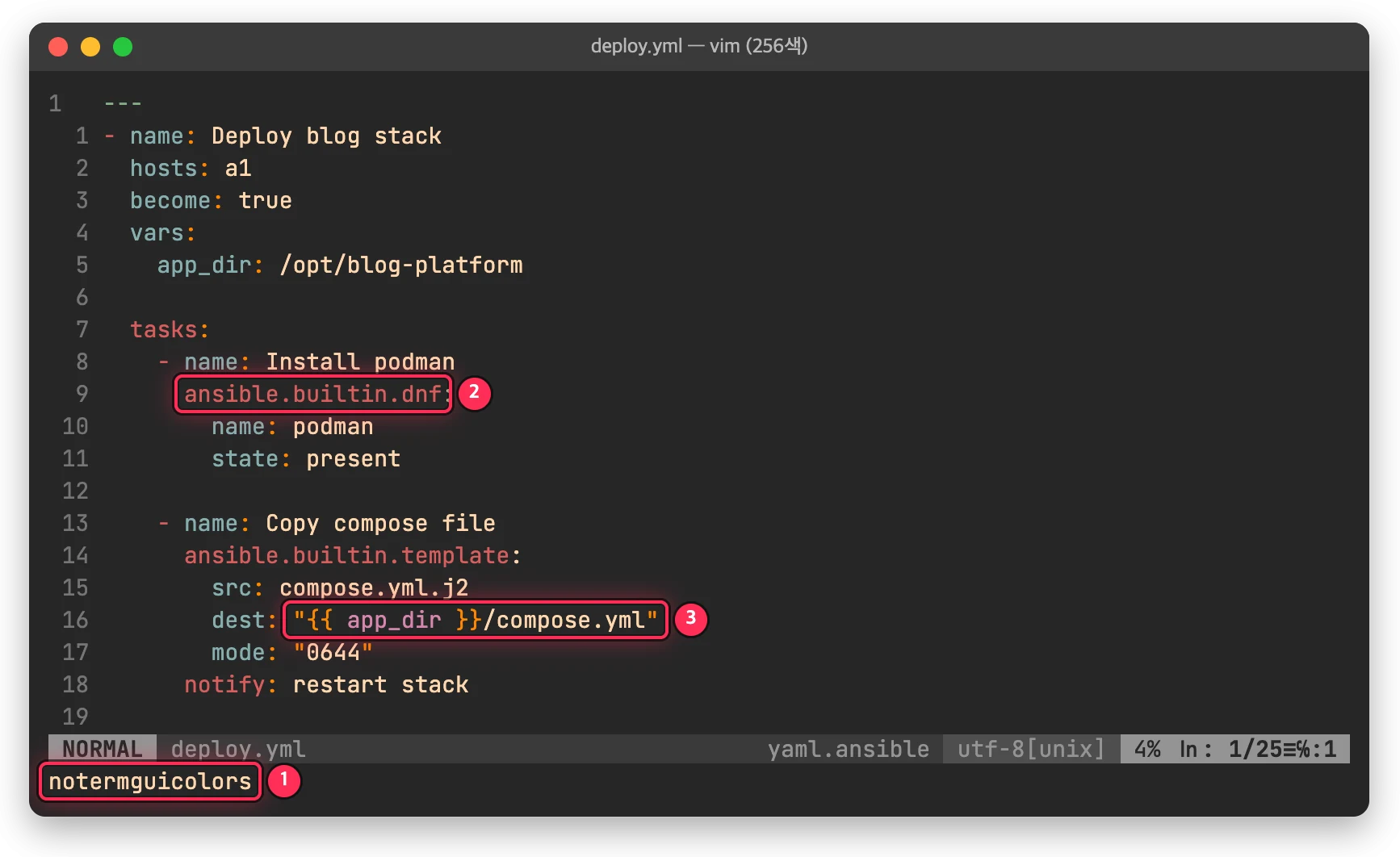This screenshot has width=1400, height=857.
Task: Place cursor on '---' document start
Action: (124, 103)
